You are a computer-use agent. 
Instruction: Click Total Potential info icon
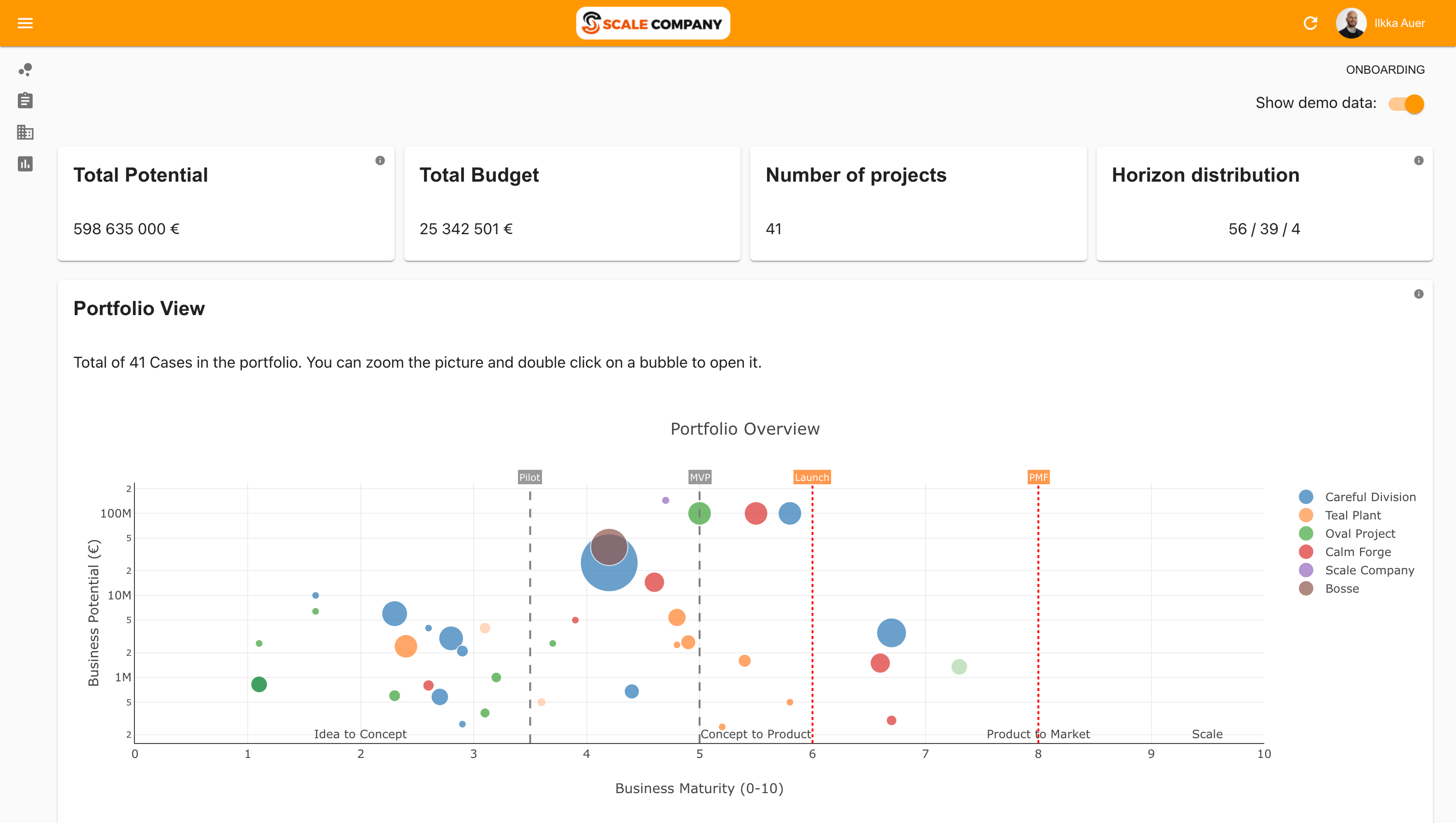(380, 160)
